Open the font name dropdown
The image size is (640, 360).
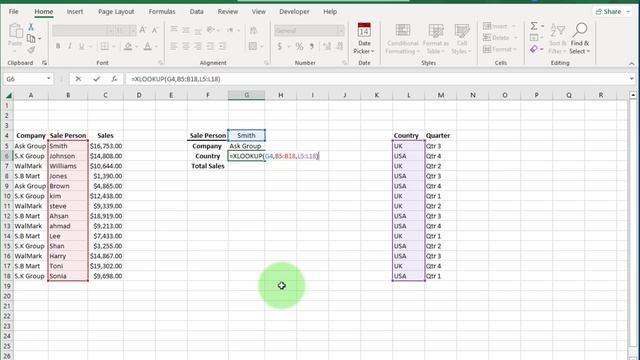[x=110, y=31]
